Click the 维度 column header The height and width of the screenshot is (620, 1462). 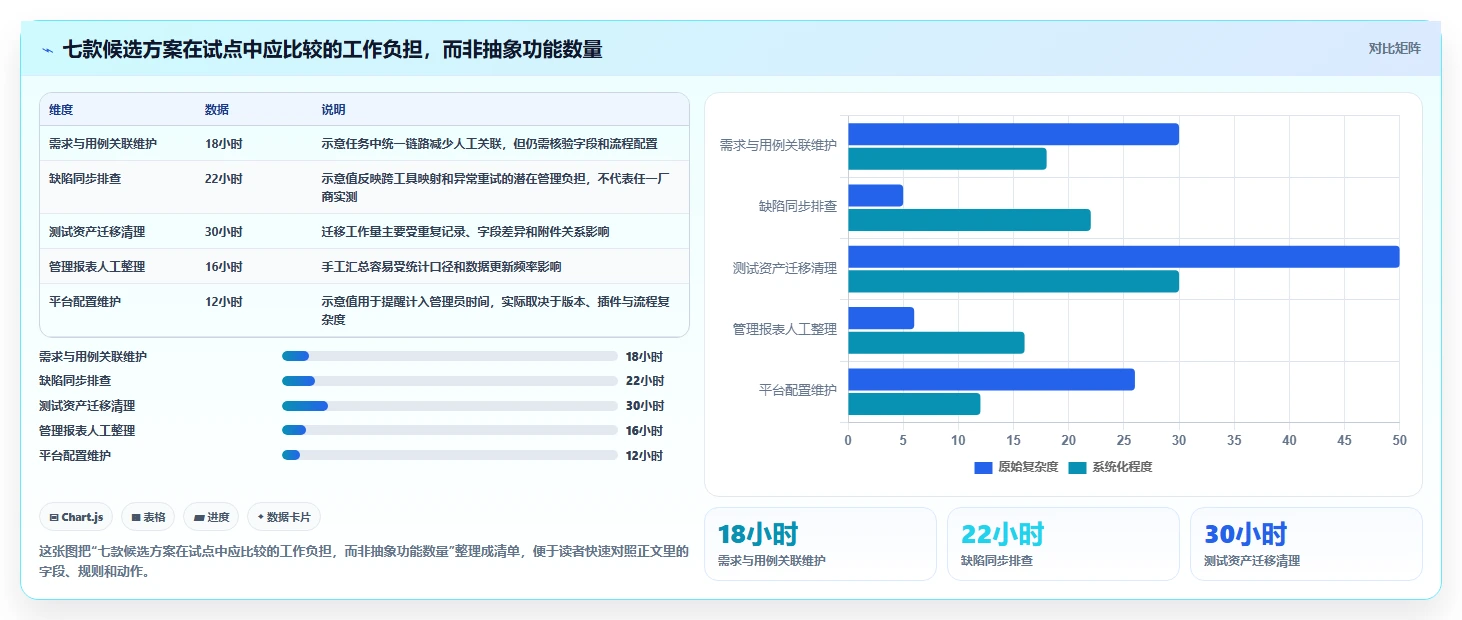tap(61, 109)
